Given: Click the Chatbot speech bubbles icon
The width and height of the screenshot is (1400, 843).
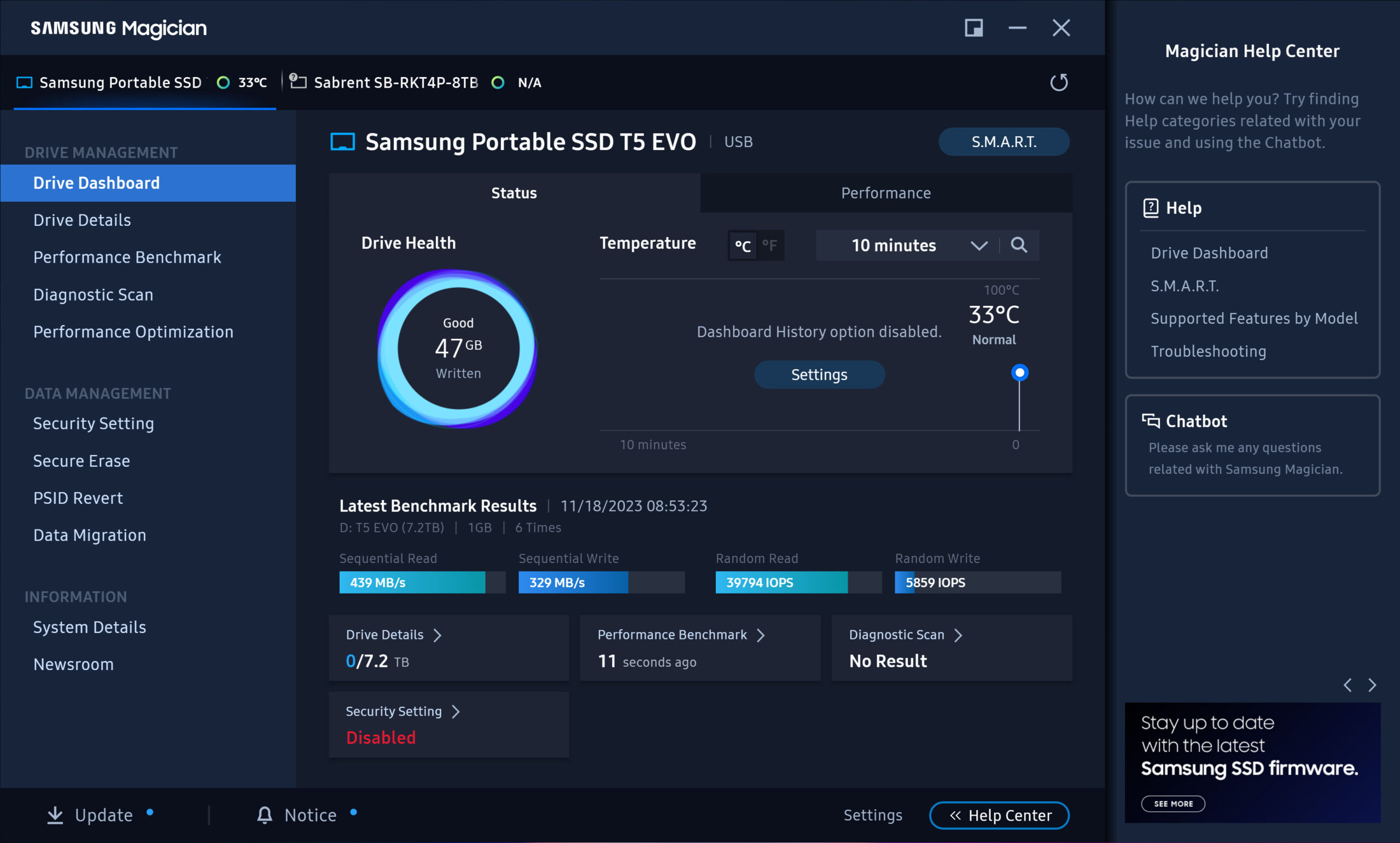Looking at the screenshot, I should [1151, 421].
